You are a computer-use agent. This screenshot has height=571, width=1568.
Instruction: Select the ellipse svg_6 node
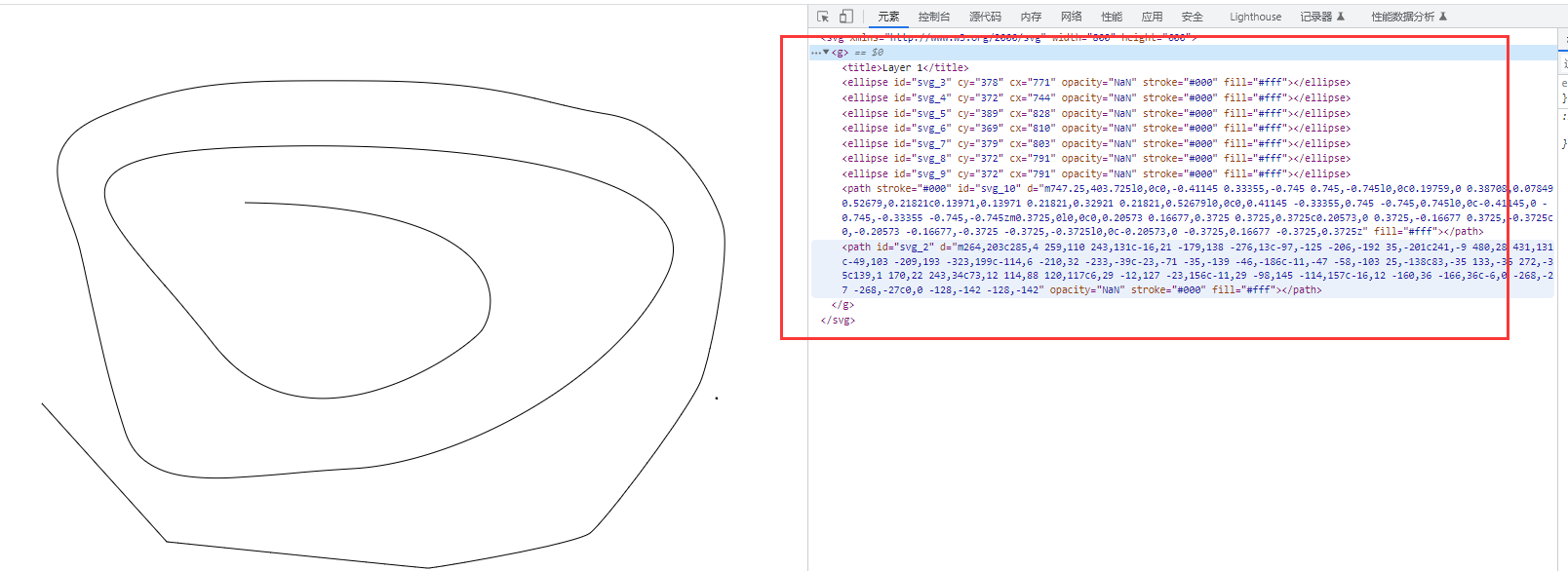[1096, 128]
